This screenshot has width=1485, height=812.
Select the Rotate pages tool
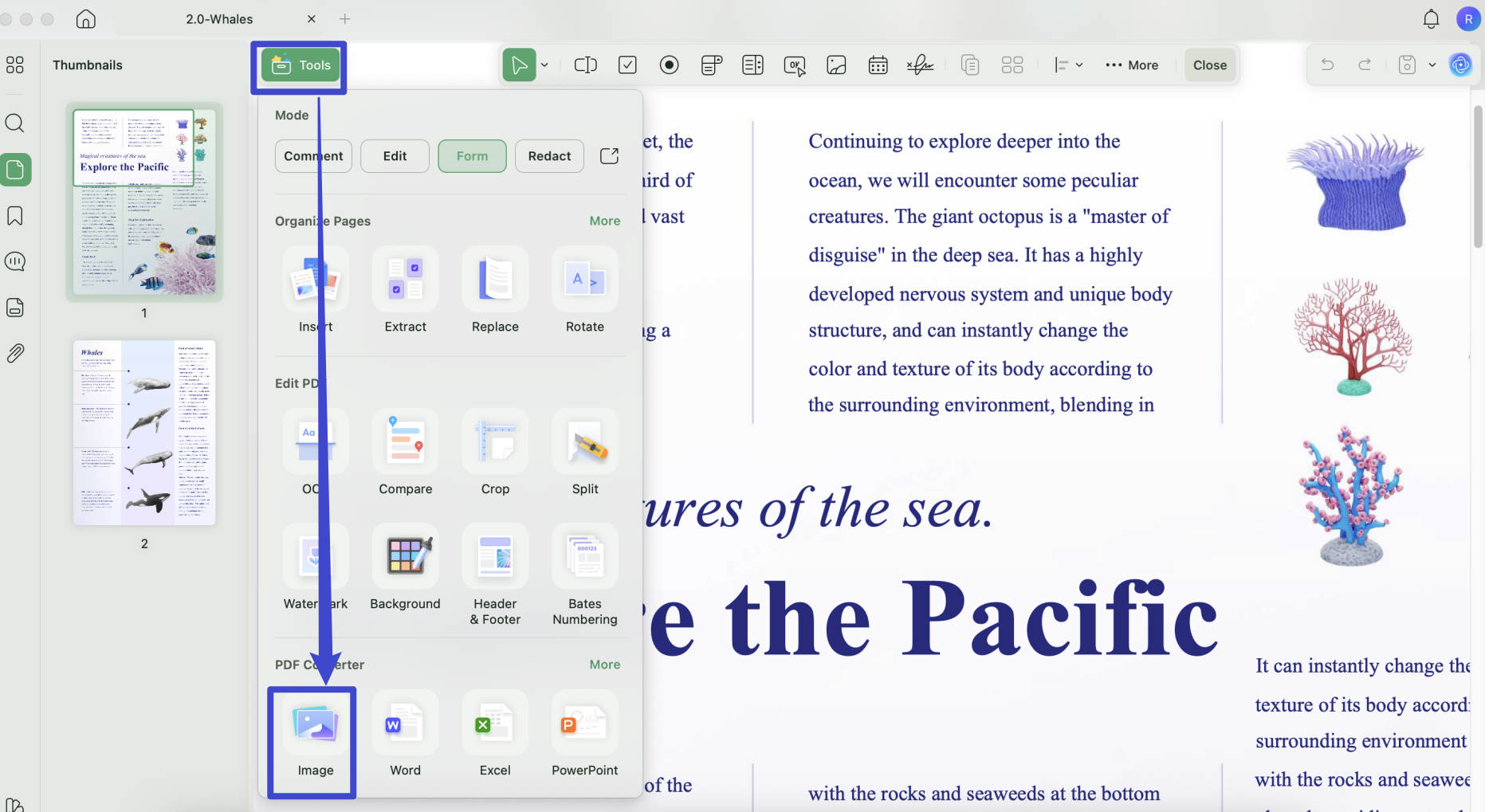585,291
